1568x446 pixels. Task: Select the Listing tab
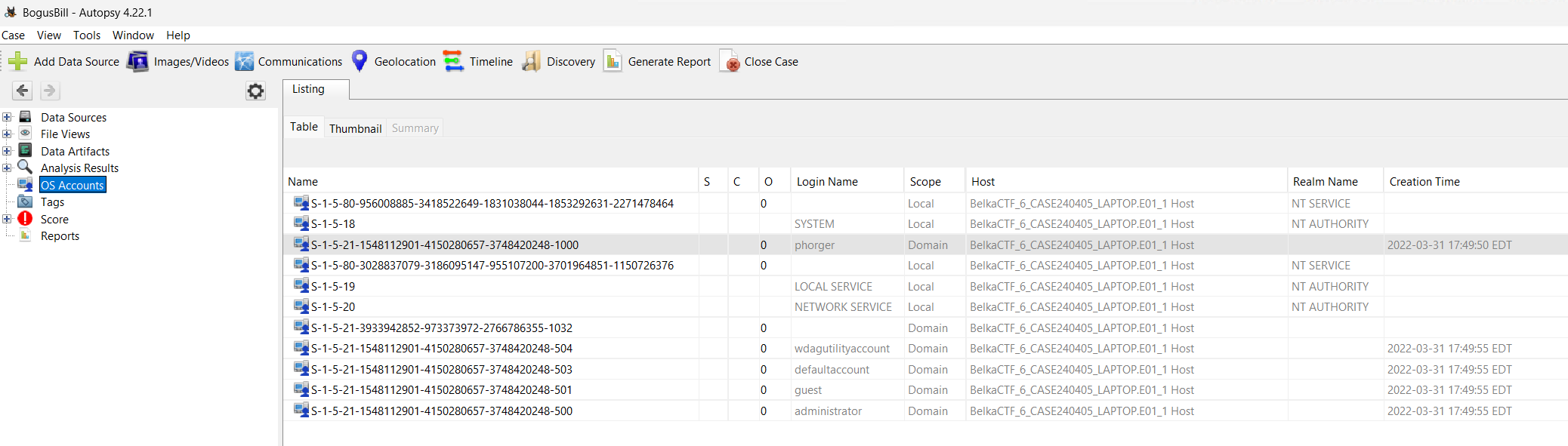(x=316, y=89)
